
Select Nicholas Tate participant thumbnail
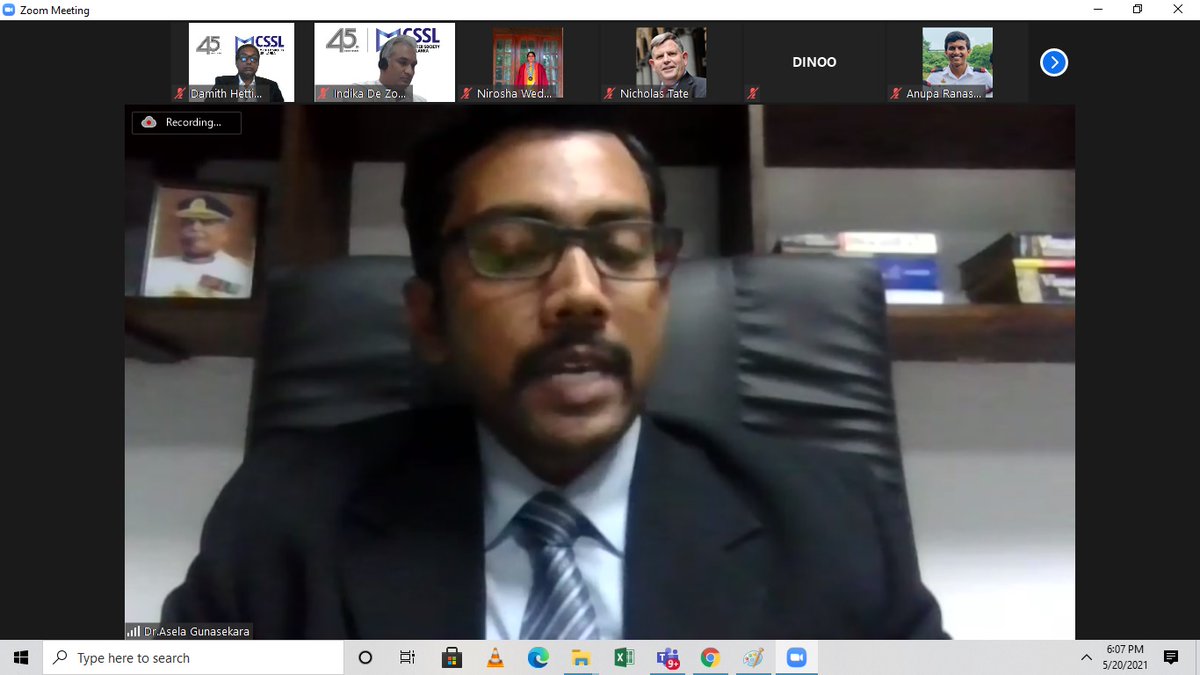point(671,62)
